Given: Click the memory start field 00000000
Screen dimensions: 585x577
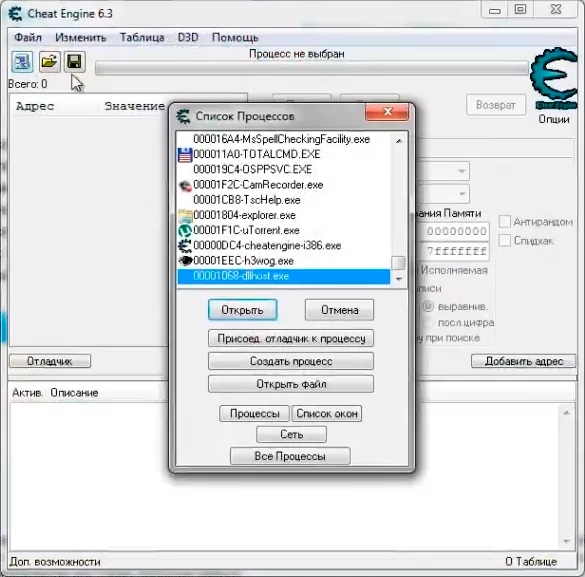Looking at the screenshot, I should coord(455,231).
